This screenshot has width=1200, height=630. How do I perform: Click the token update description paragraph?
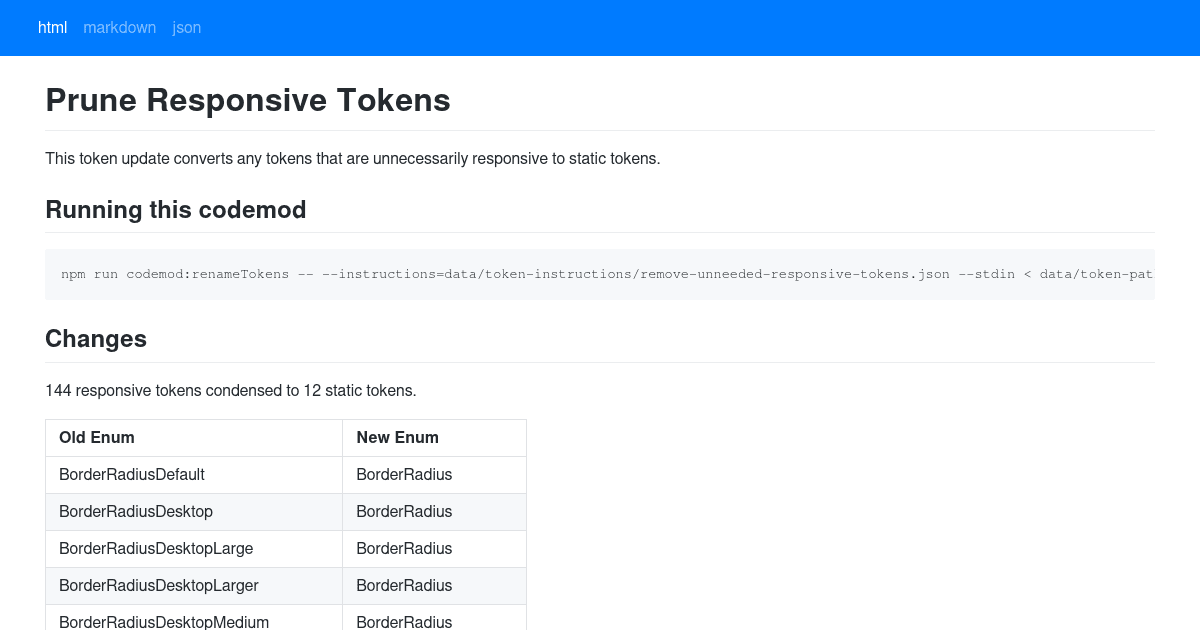tap(352, 158)
